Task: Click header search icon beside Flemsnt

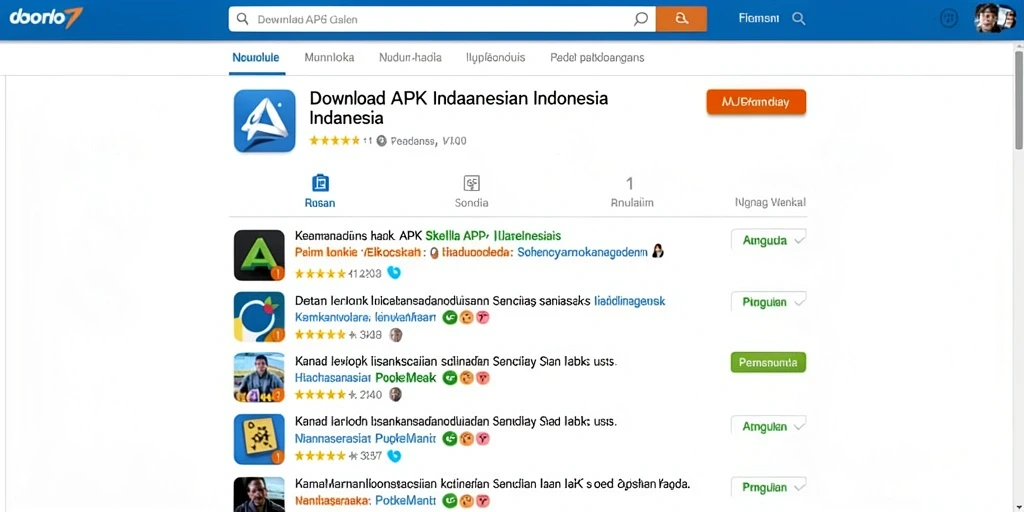Action: click(799, 19)
